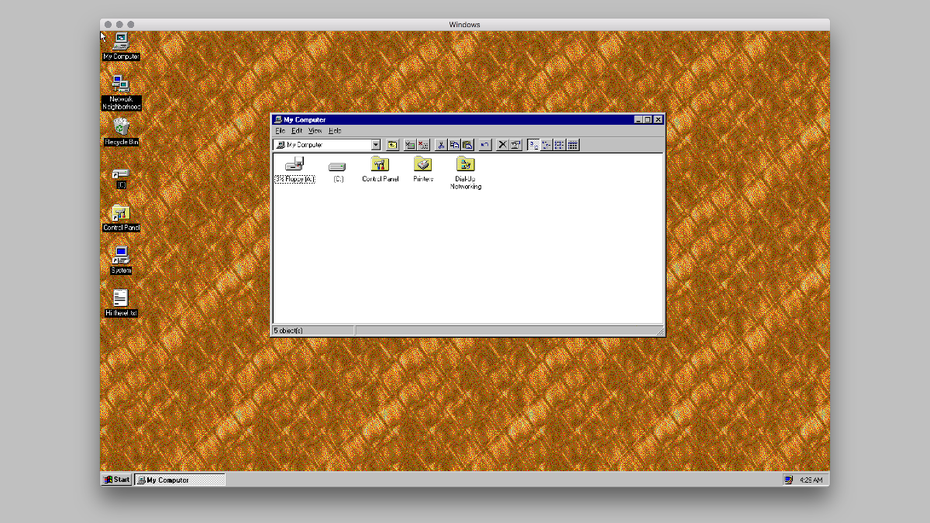Image resolution: width=930 pixels, height=523 pixels.
Task: Click the system tray icon near clock
Action: click(x=788, y=480)
